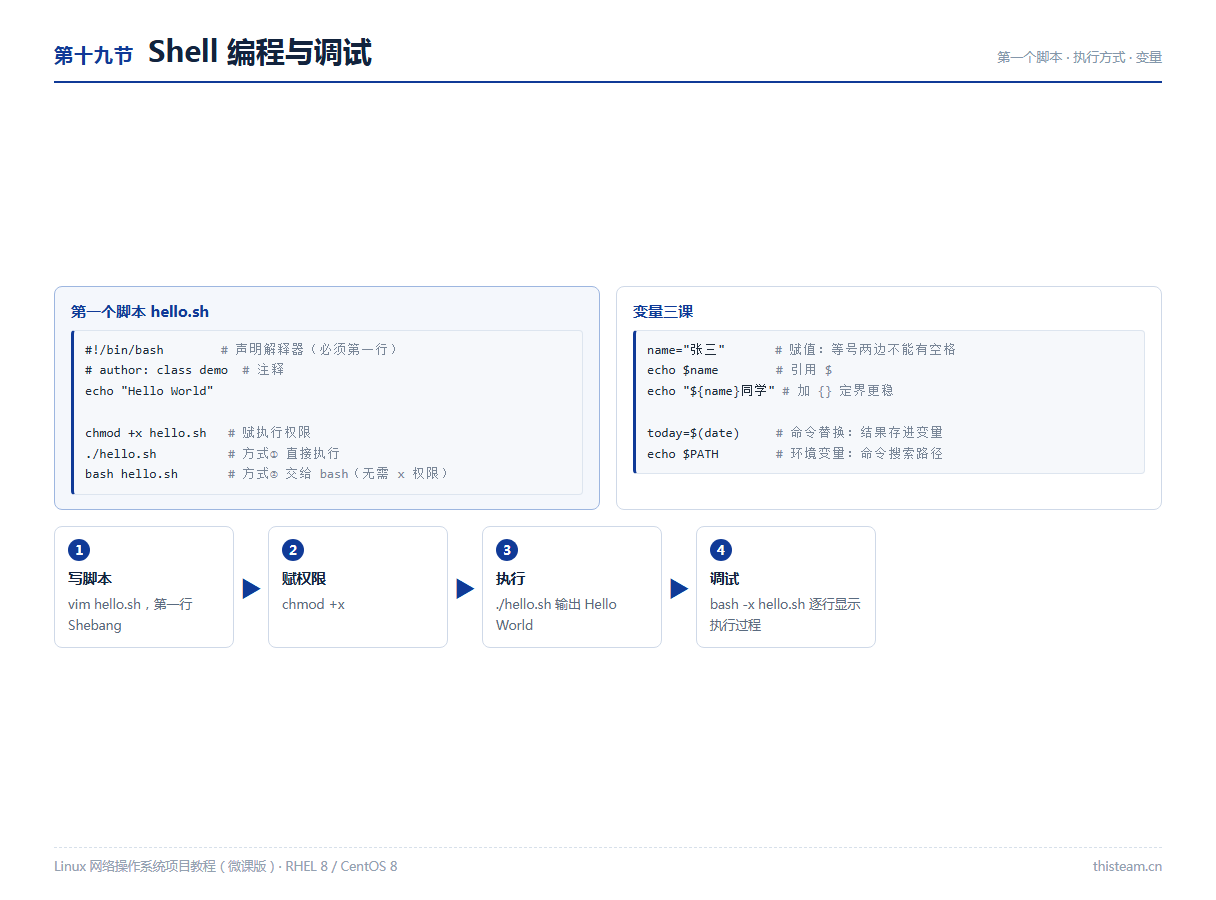The image size is (1216, 900).
Task: Click the step title 执行
Action: (x=510, y=579)
